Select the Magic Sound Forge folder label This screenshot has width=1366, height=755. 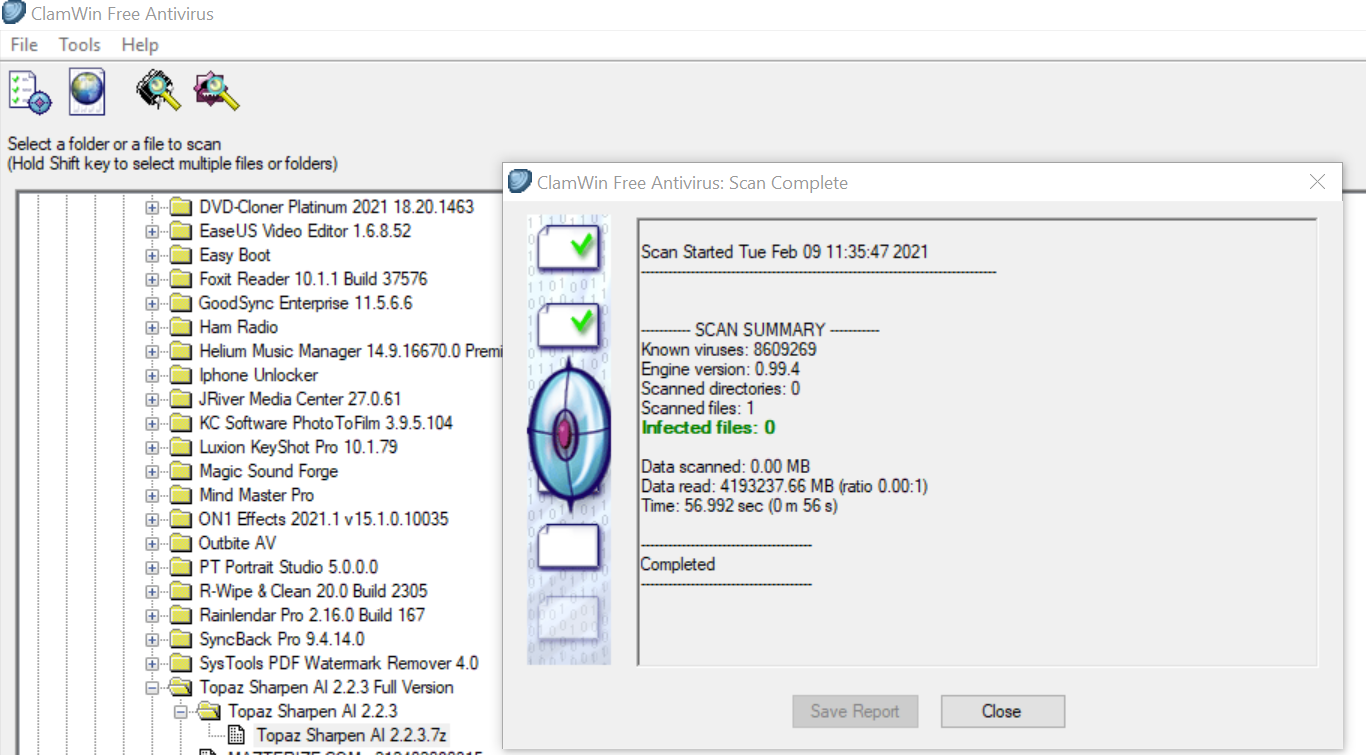(269, 471)
